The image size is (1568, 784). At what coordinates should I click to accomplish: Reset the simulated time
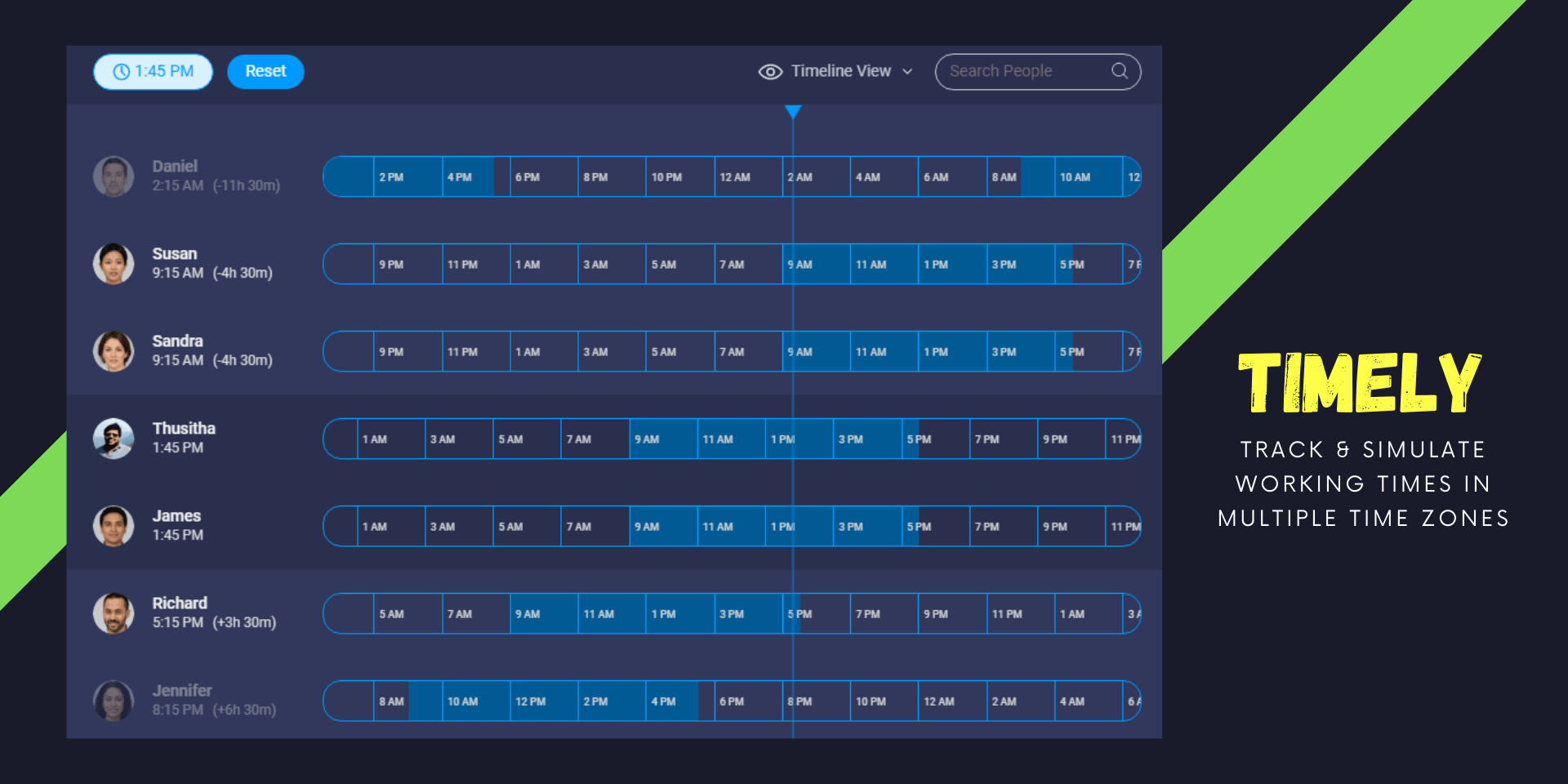265,72
